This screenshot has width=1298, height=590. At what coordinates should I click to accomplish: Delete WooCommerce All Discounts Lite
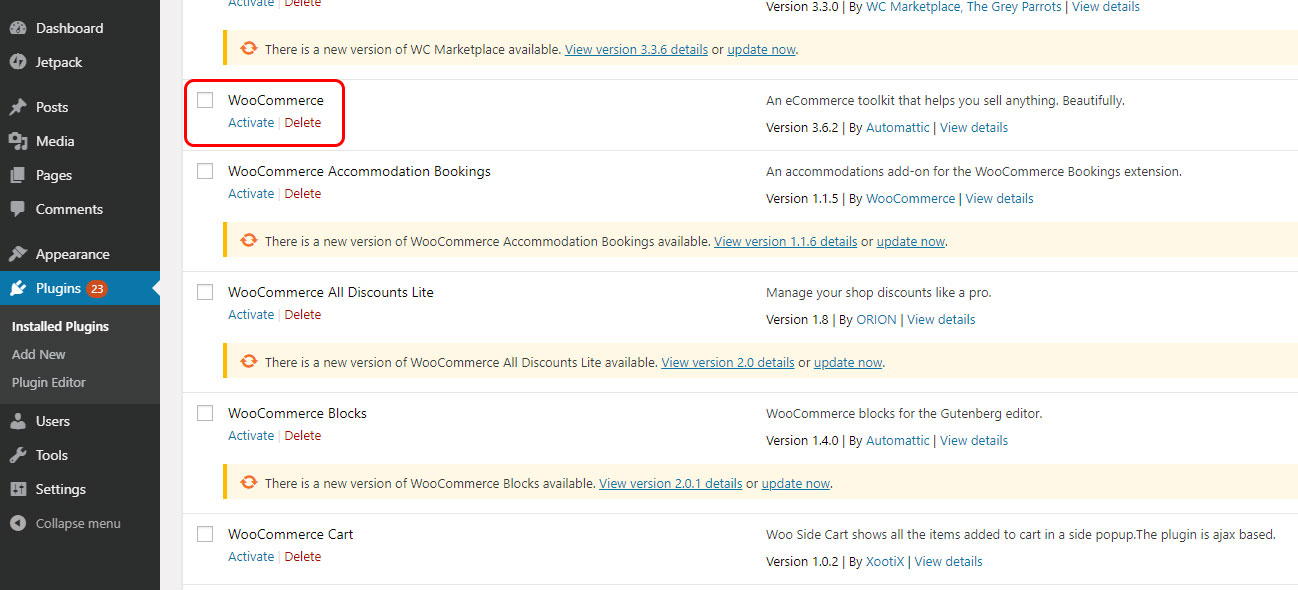pyautogui.click(x=303, y=315)
